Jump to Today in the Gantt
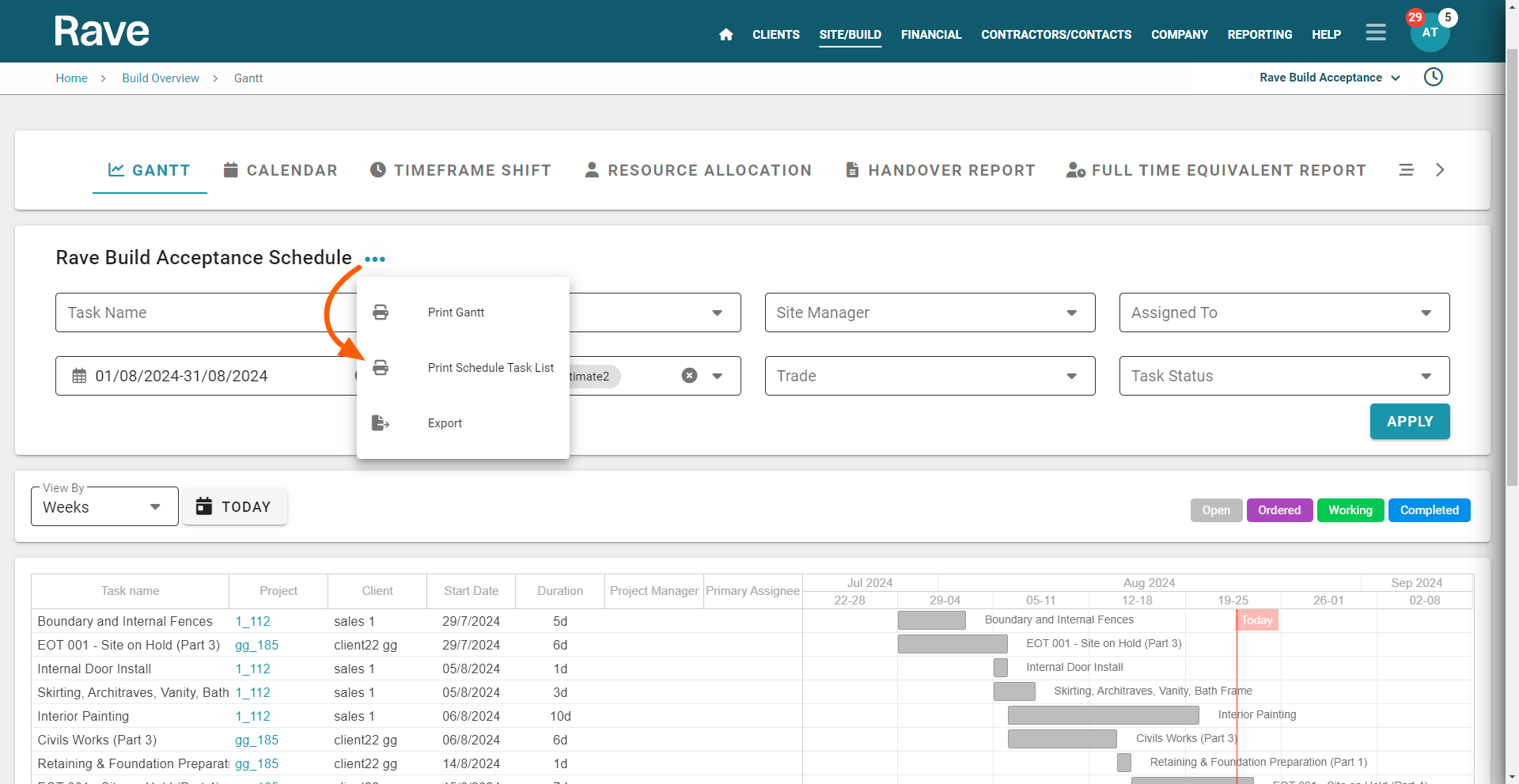This screenshot has height=784, width=1519. pyautogui.click(x=235, y=506)
